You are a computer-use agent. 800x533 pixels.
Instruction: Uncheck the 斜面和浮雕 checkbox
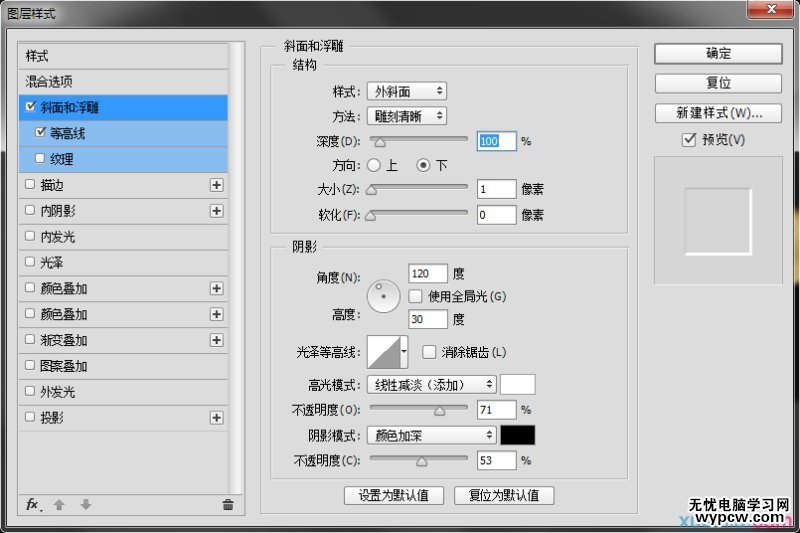tap(30, 106)
